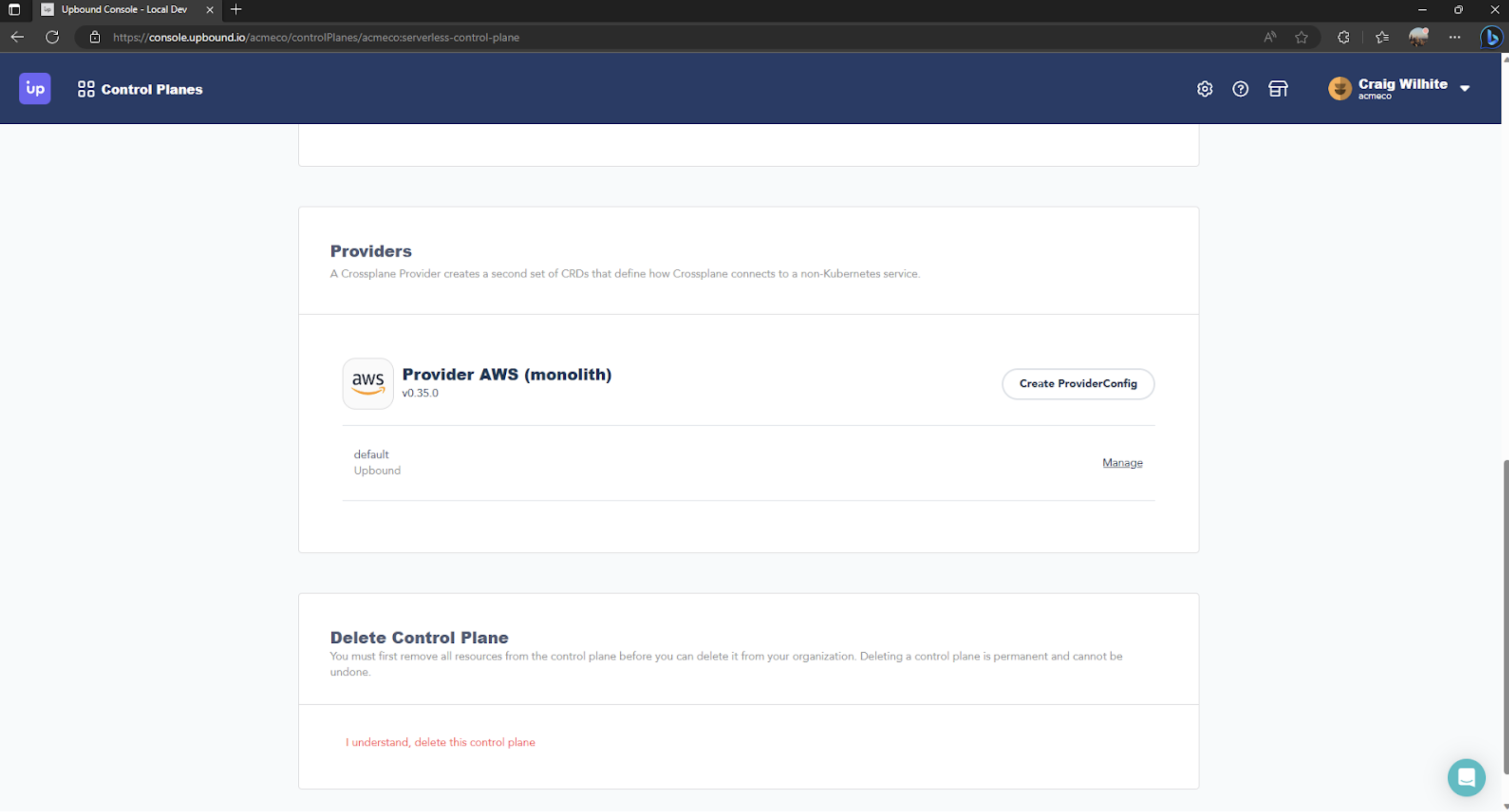This screenshot has height=812, width=1509.
Task: Click the Delete Control Plane heading
Action: (419, 638)
